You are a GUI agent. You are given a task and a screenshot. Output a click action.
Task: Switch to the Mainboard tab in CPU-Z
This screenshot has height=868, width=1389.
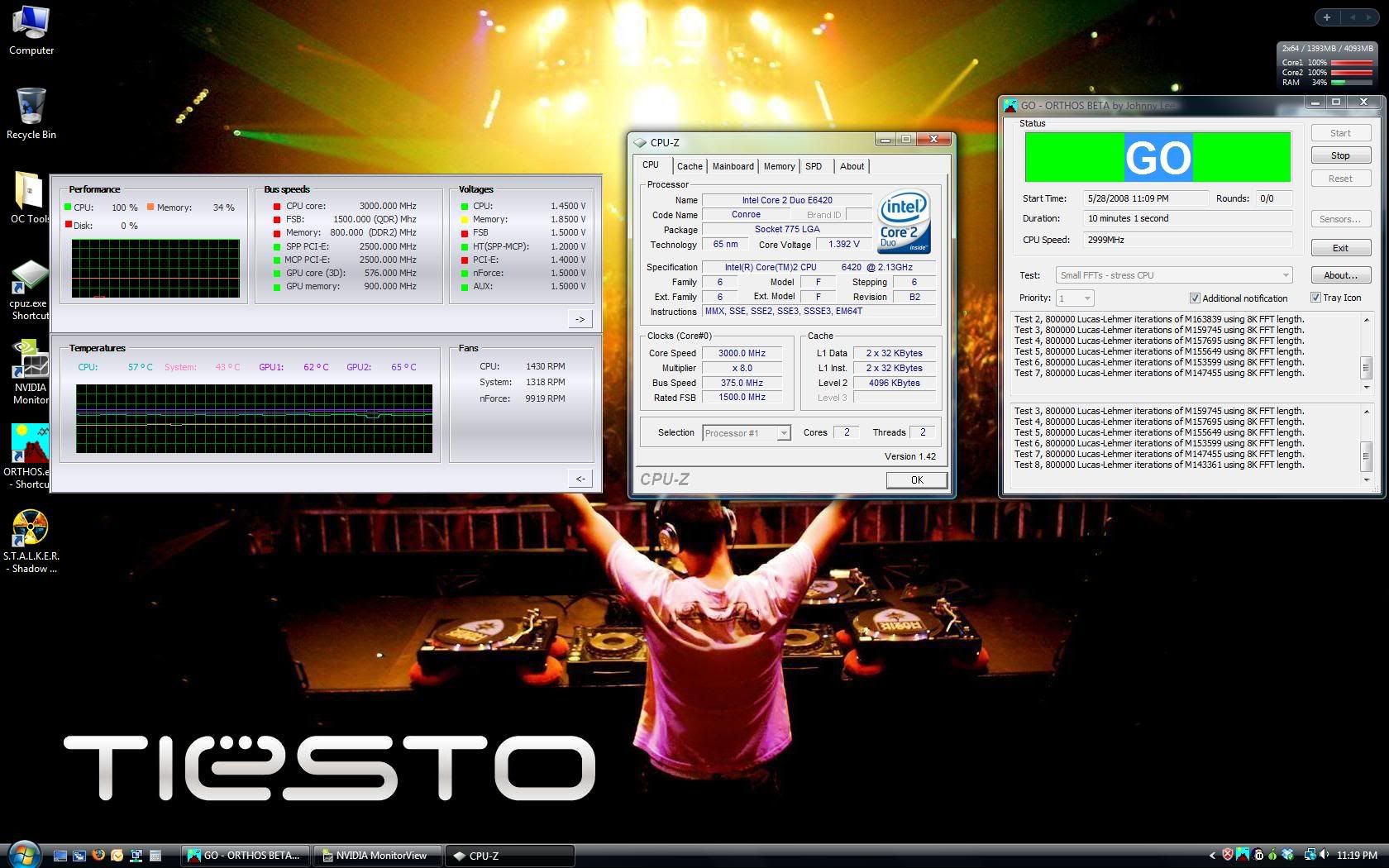tap(733, 166)
